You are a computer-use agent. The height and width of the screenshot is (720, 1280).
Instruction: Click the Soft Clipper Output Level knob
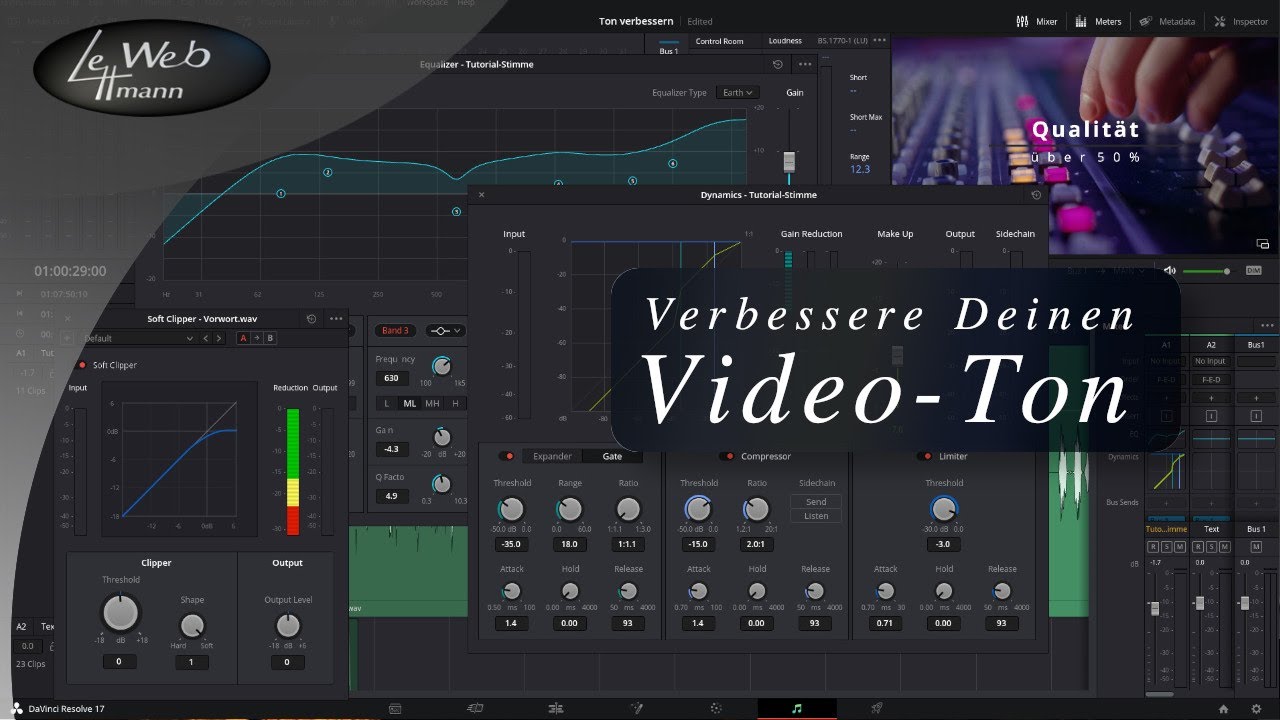point(287,625)
